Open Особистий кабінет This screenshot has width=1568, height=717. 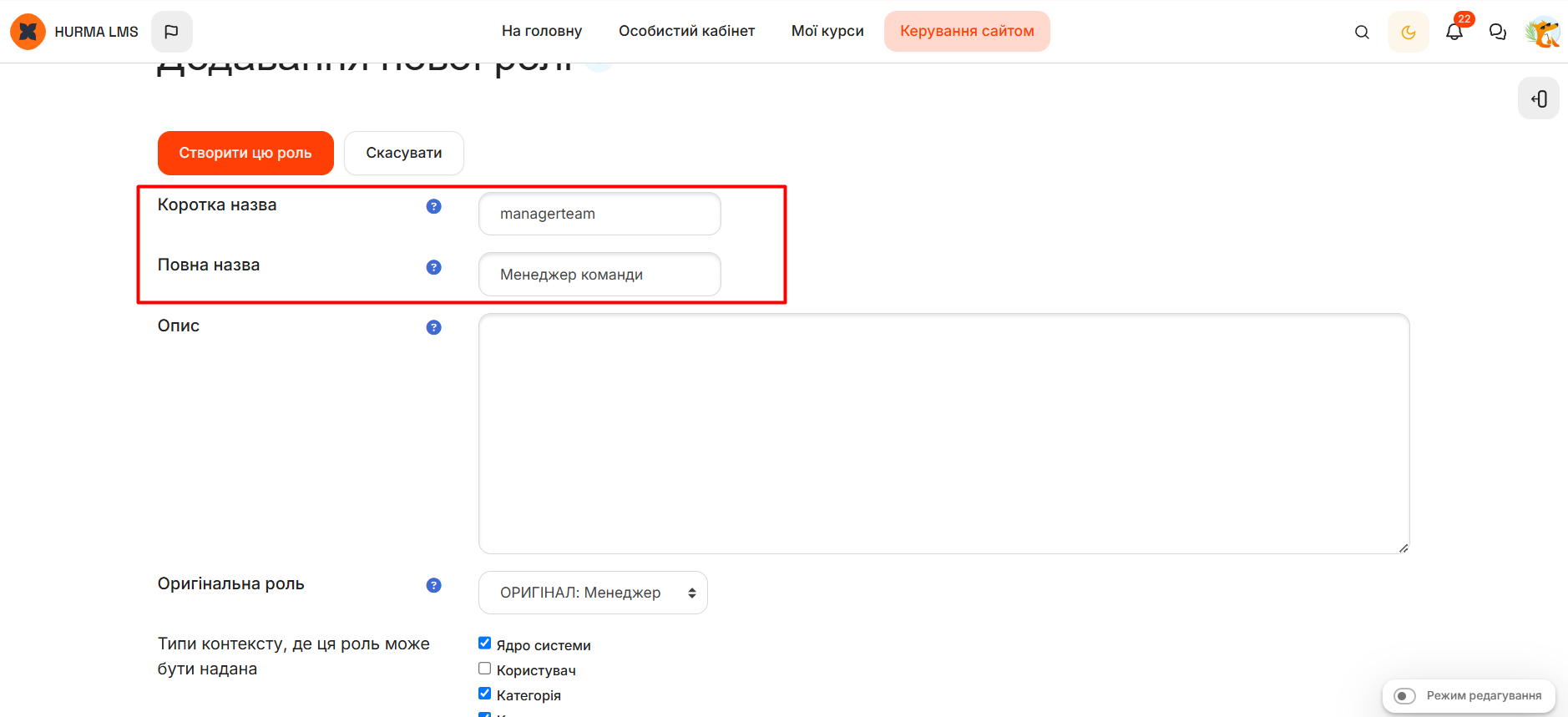pyautogui.click(x=686, y=32)
